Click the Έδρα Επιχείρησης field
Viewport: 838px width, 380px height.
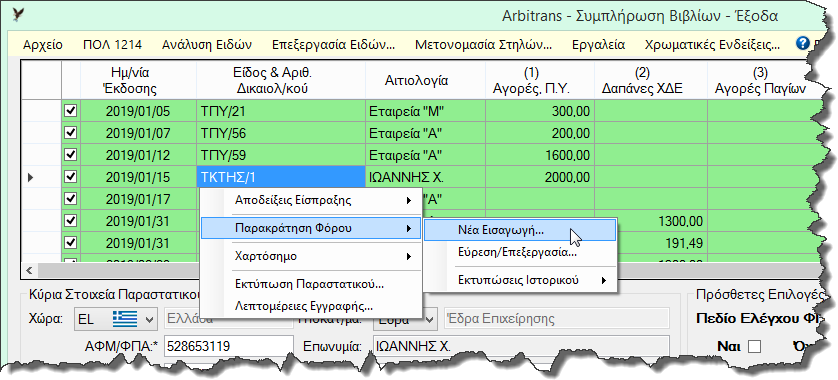click(x=556, y=319)
